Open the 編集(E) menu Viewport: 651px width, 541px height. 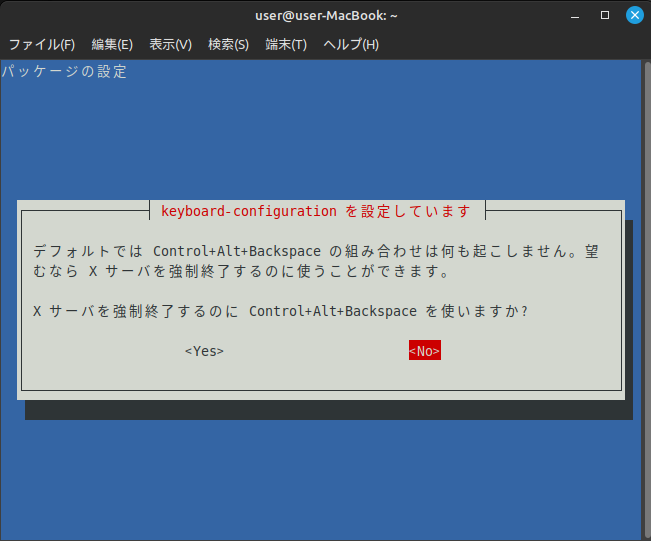pos(112,44)
